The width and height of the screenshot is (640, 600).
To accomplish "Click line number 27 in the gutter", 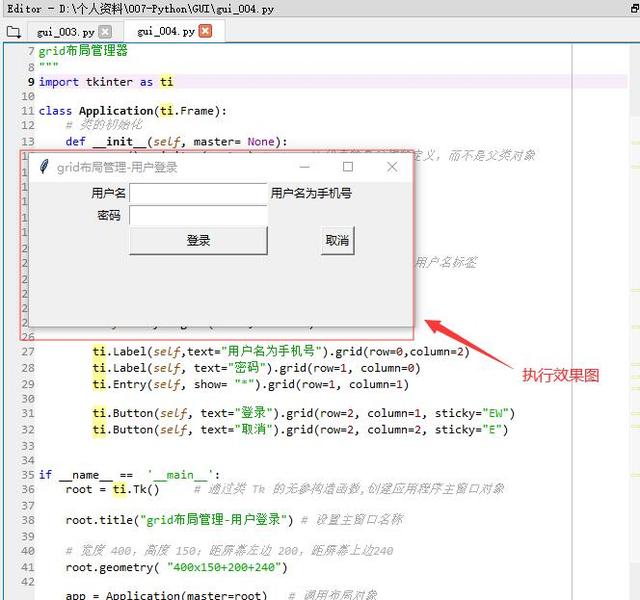I will (28, 352).
